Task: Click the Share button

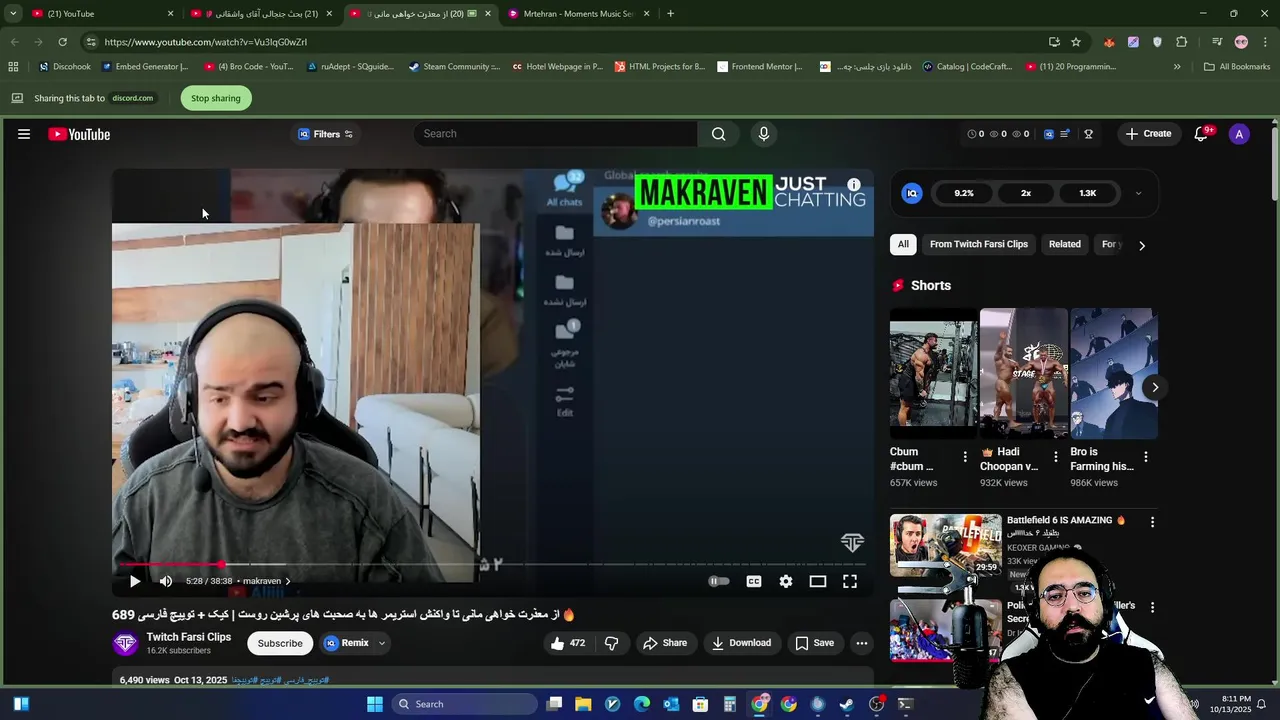Action: click(665, 643)
